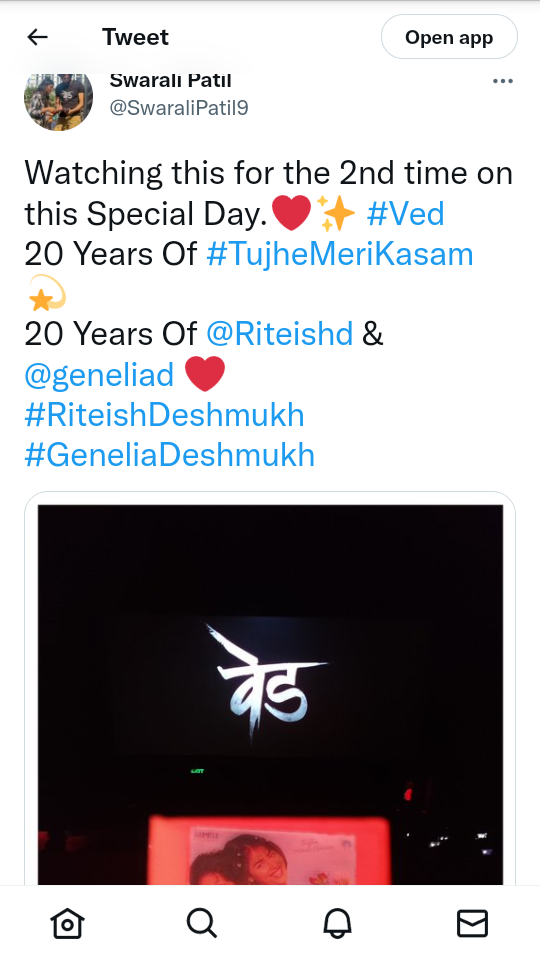
Task: Open the #GeneliaDeshmukh hashtag
Action: coord(170,455)
